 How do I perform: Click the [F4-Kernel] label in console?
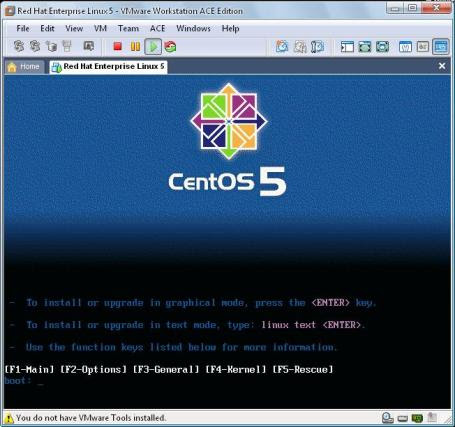click(x=236, y=369)
